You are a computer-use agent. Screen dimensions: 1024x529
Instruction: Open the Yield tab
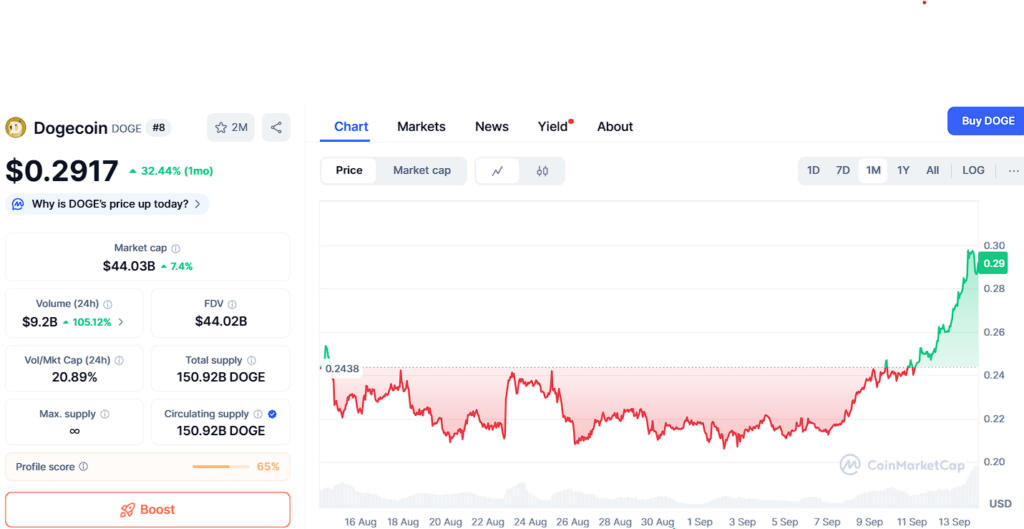(554, 127)
